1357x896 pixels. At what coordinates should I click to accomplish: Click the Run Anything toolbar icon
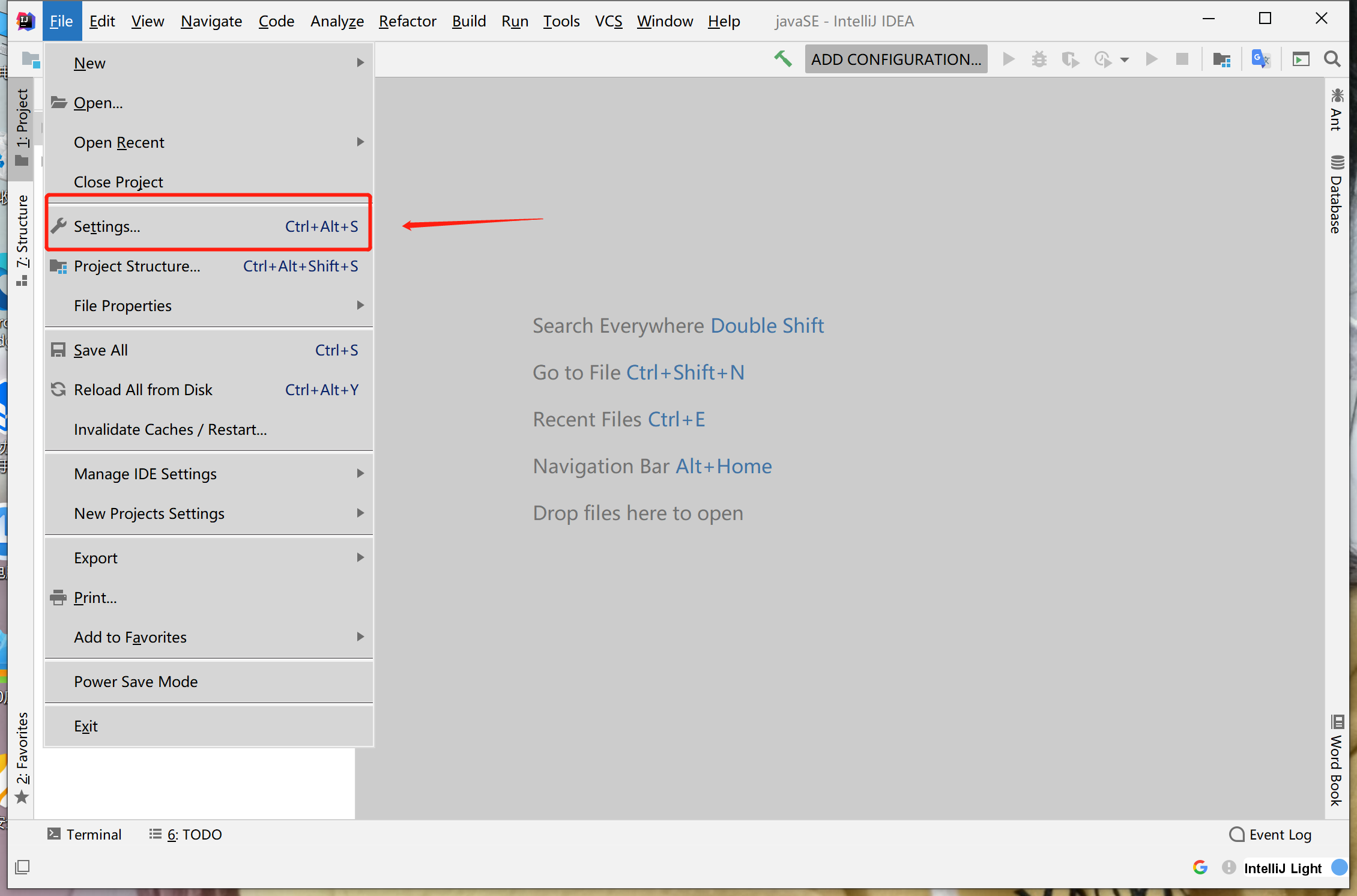pos(1301,59)
